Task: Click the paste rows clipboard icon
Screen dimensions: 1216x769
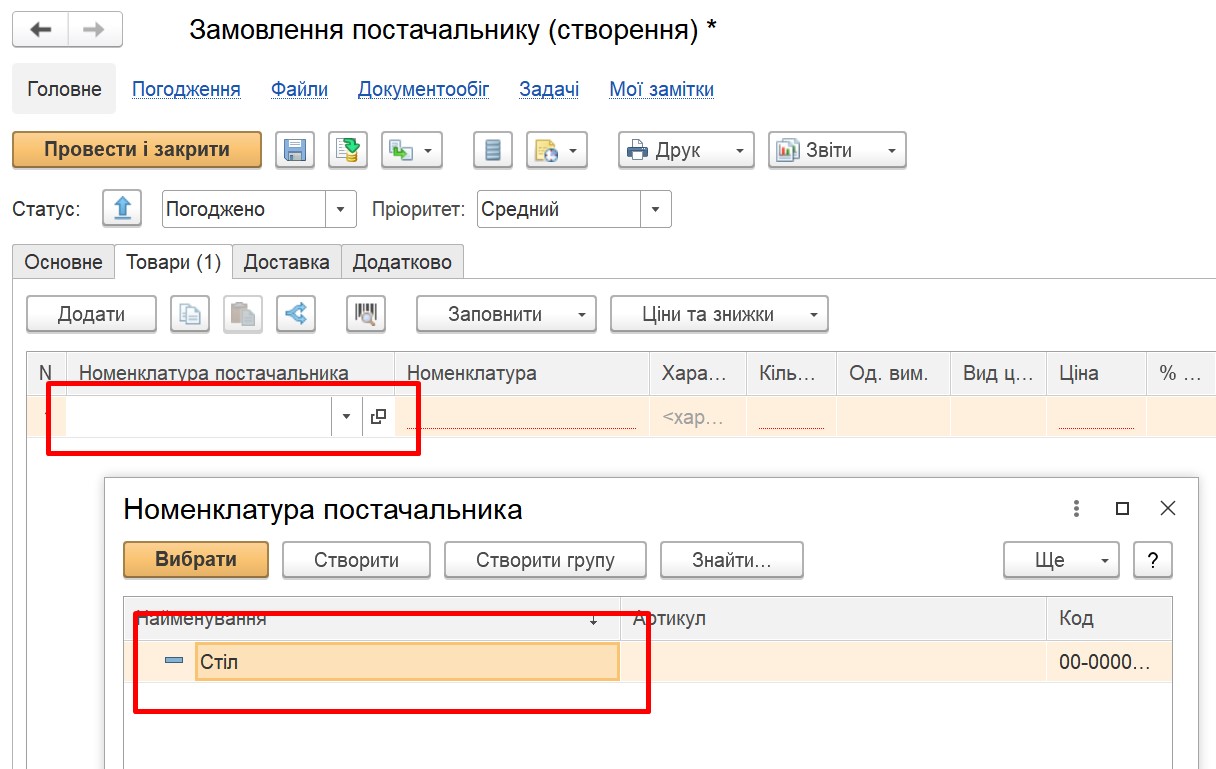Action: point(243,314)
